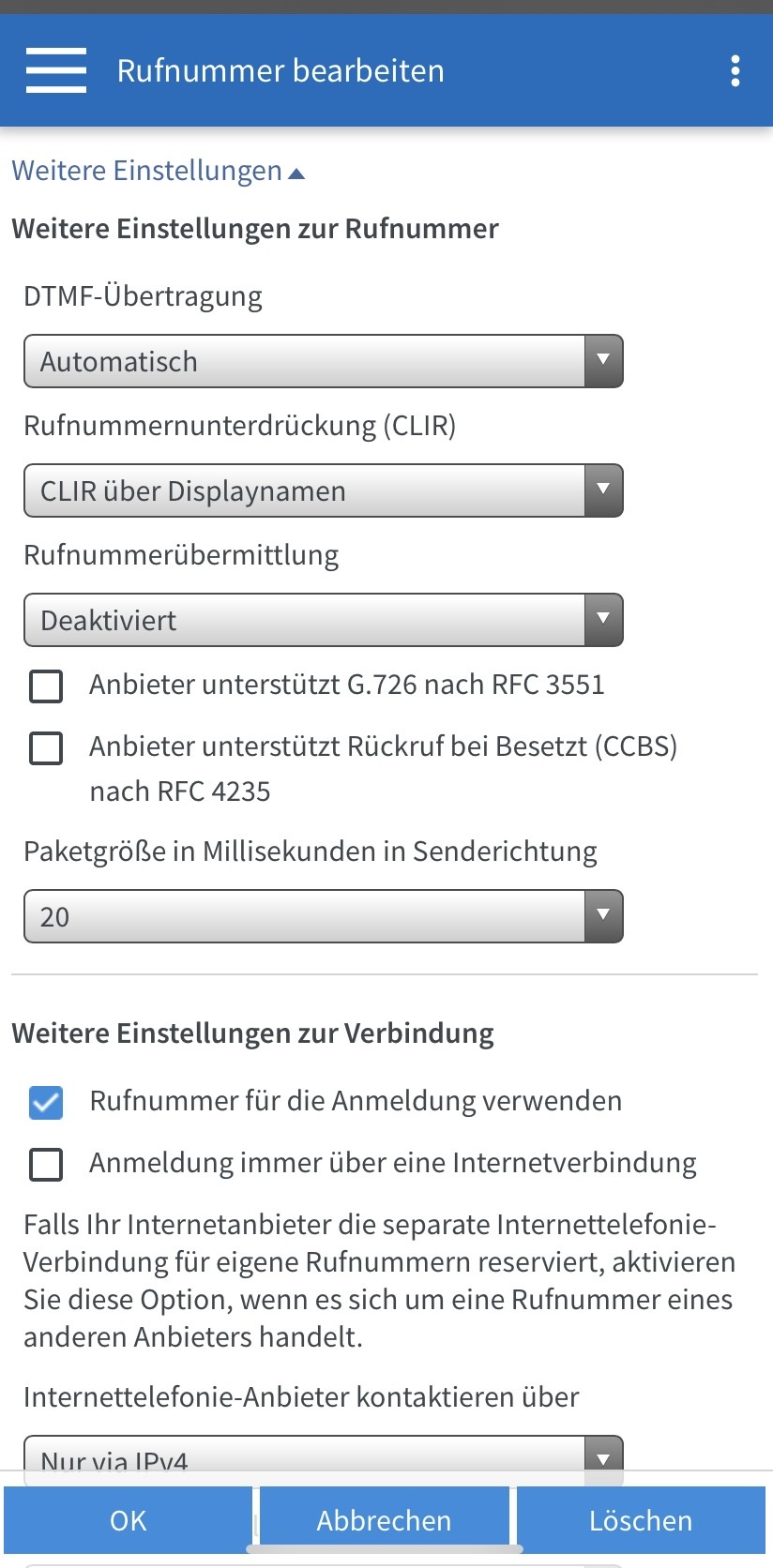
Task: Click the Rufnummer bearbeiten page title
Action: [280, 70]
